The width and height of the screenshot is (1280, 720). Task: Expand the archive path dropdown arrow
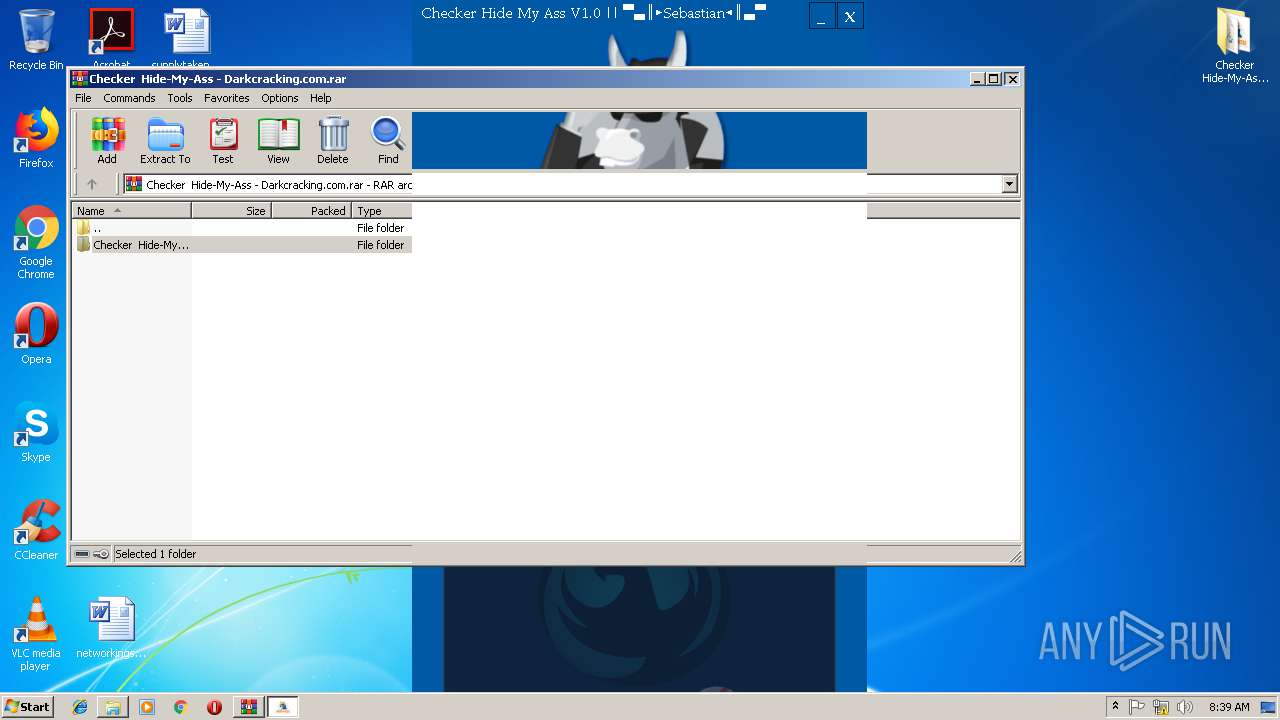point(1009,184)
